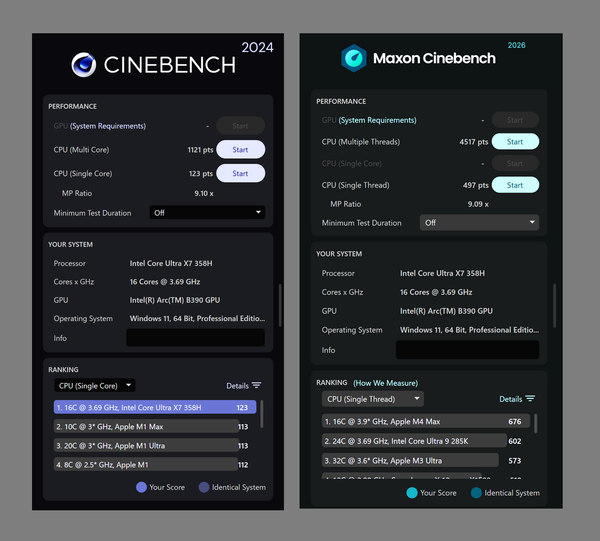Open Minimum Test Duration dropdown in Cinebench 2024
The height and width of the screenshot is (541, 600).
click(x=207, y=213)
